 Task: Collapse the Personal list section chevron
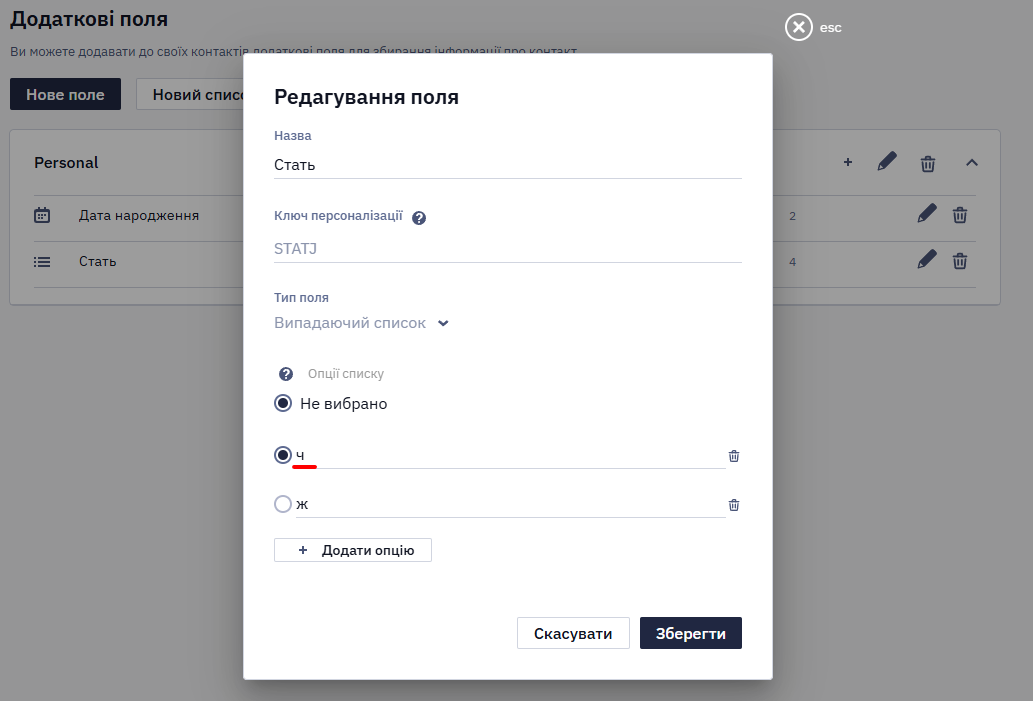click(x=972, y=163)
